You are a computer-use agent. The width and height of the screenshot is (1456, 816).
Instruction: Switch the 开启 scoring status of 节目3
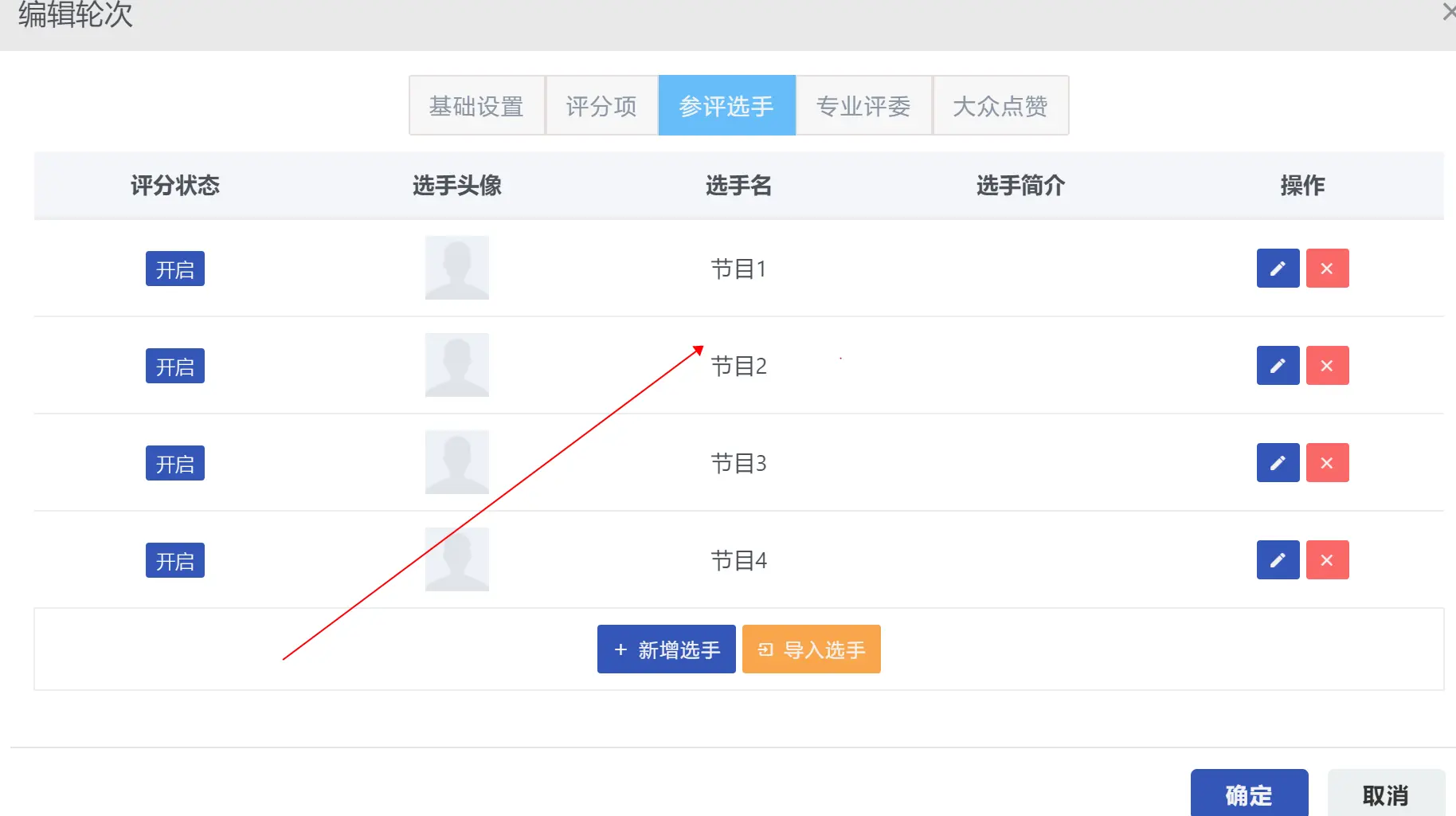(175, 464)
